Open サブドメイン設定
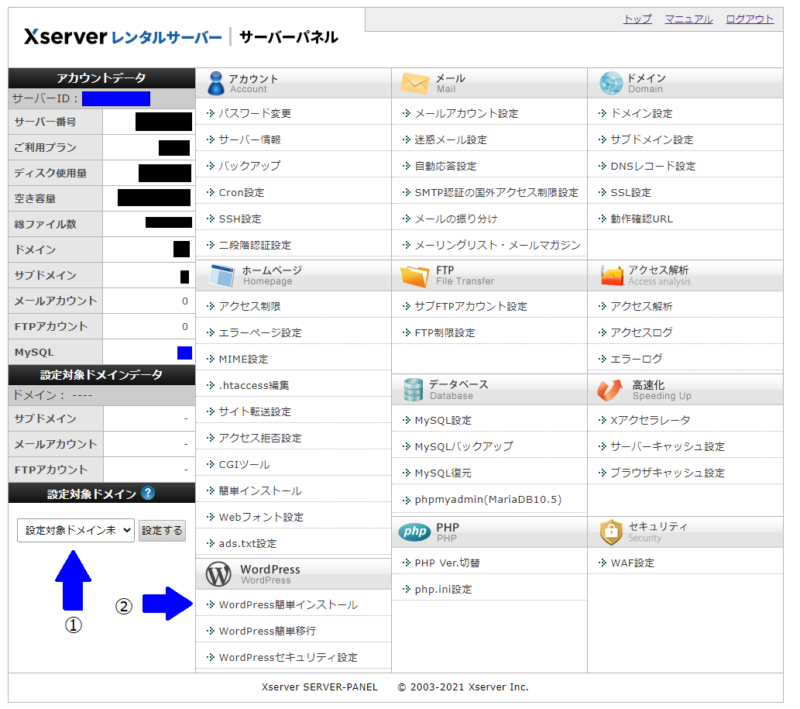This screenshot has height=709, width=800. click(x=652, y=140)
